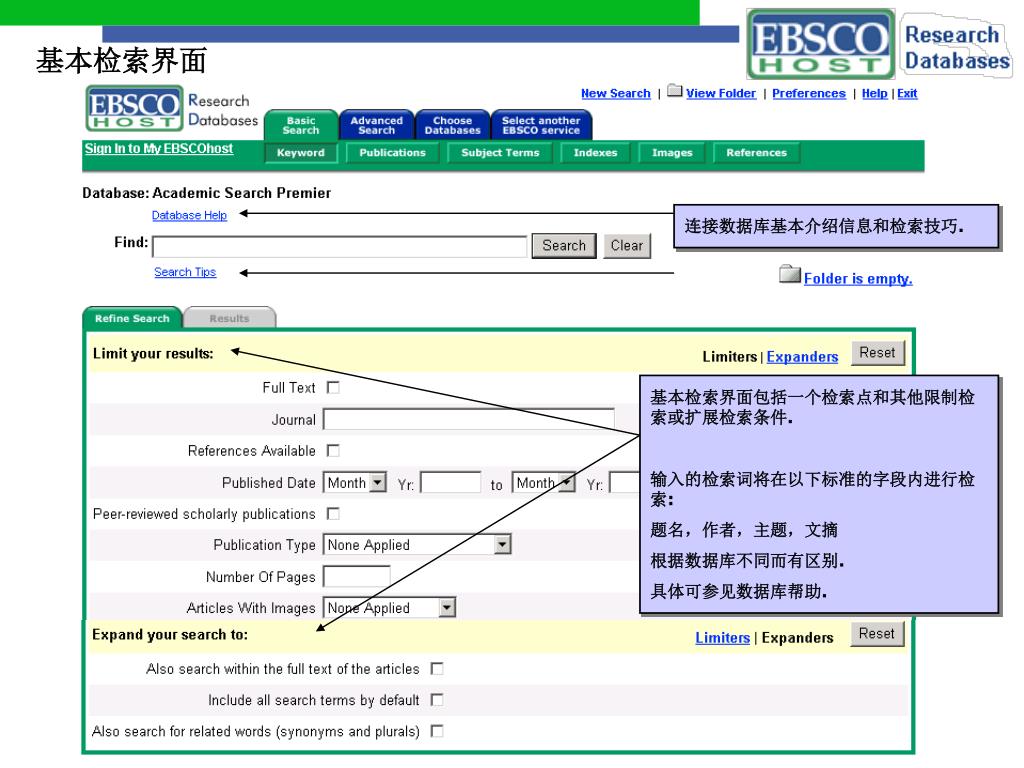Click the Exit link
The width and height of the screenshot is (1024, 768).
click(907, 93)
